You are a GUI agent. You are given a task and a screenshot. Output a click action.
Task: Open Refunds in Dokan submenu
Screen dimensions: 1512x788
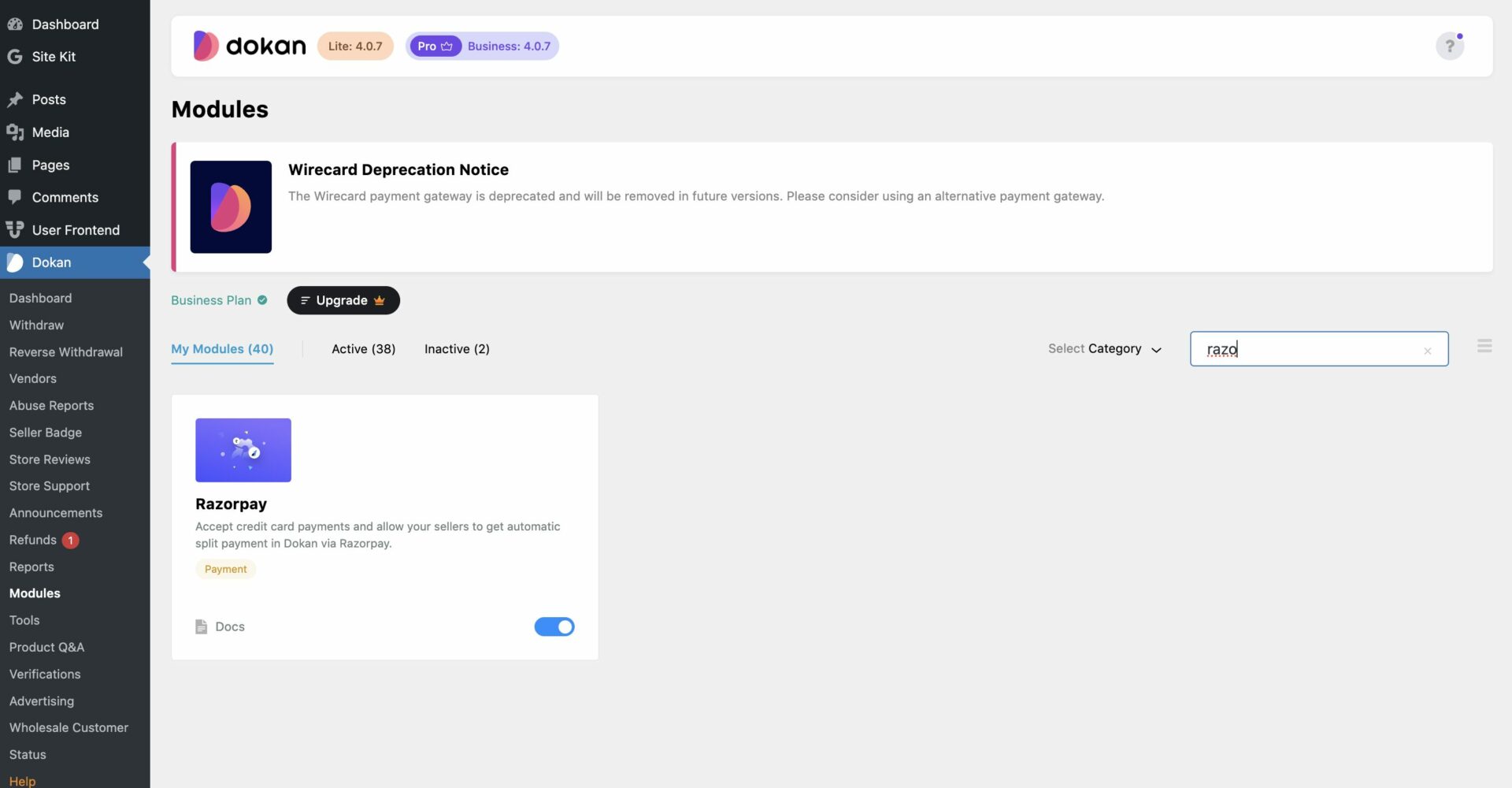[x=33, y=540]
